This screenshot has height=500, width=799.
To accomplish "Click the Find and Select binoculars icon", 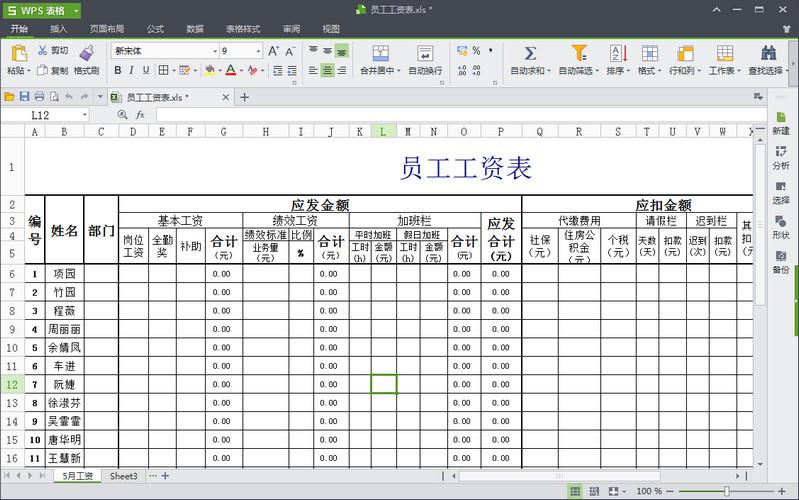I will click(x=768, y=52).
